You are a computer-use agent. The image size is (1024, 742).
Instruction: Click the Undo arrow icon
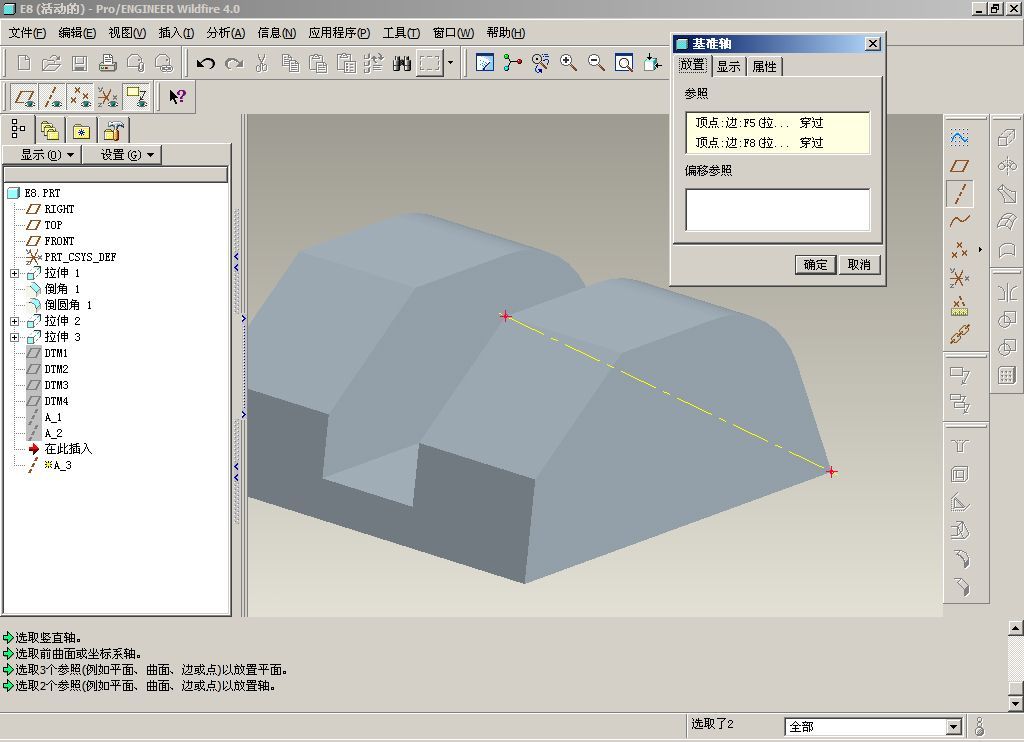point(206,63)
